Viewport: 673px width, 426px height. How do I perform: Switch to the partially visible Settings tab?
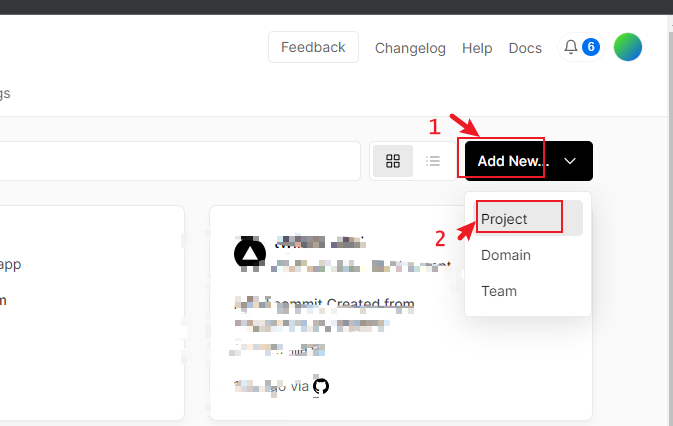[5, 93]
